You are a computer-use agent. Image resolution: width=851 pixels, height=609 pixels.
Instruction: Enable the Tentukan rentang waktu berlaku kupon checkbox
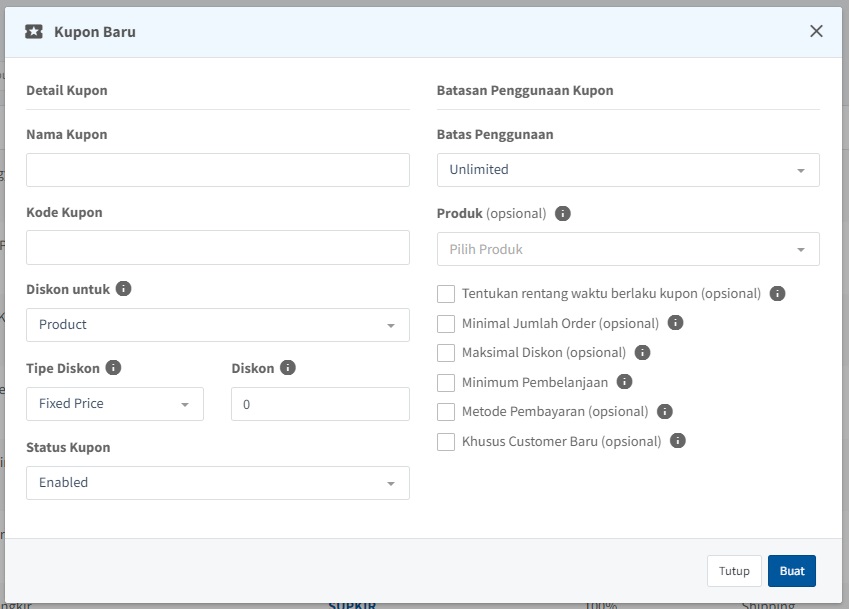pyautogui.click(x=446, y=294)
